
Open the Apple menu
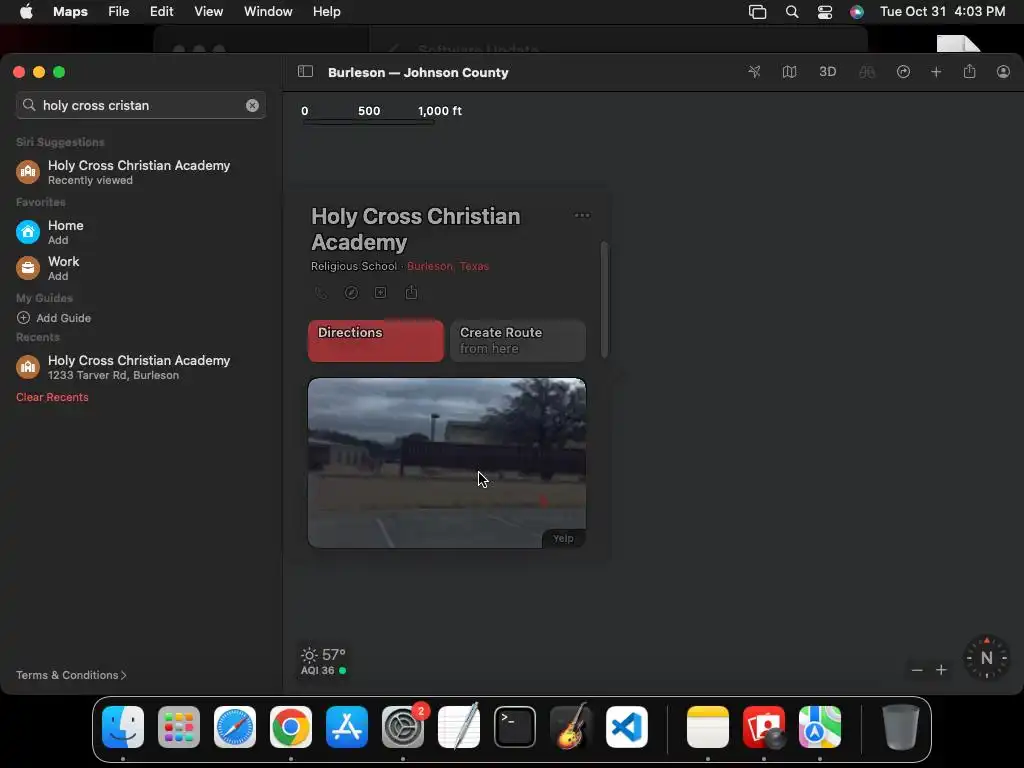pos(26,12)
